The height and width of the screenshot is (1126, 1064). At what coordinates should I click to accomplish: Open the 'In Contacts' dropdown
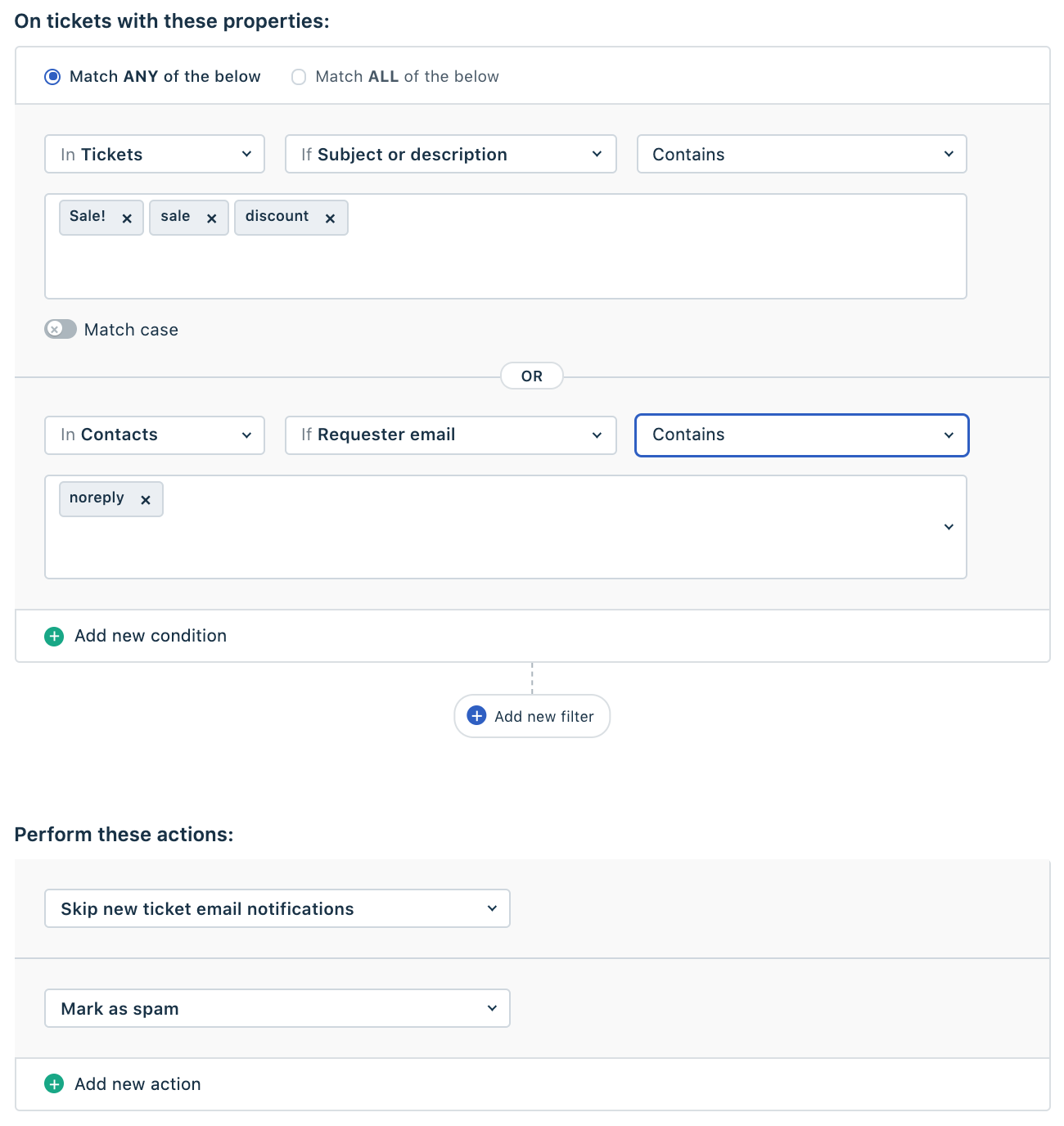(x=155, y=435)
